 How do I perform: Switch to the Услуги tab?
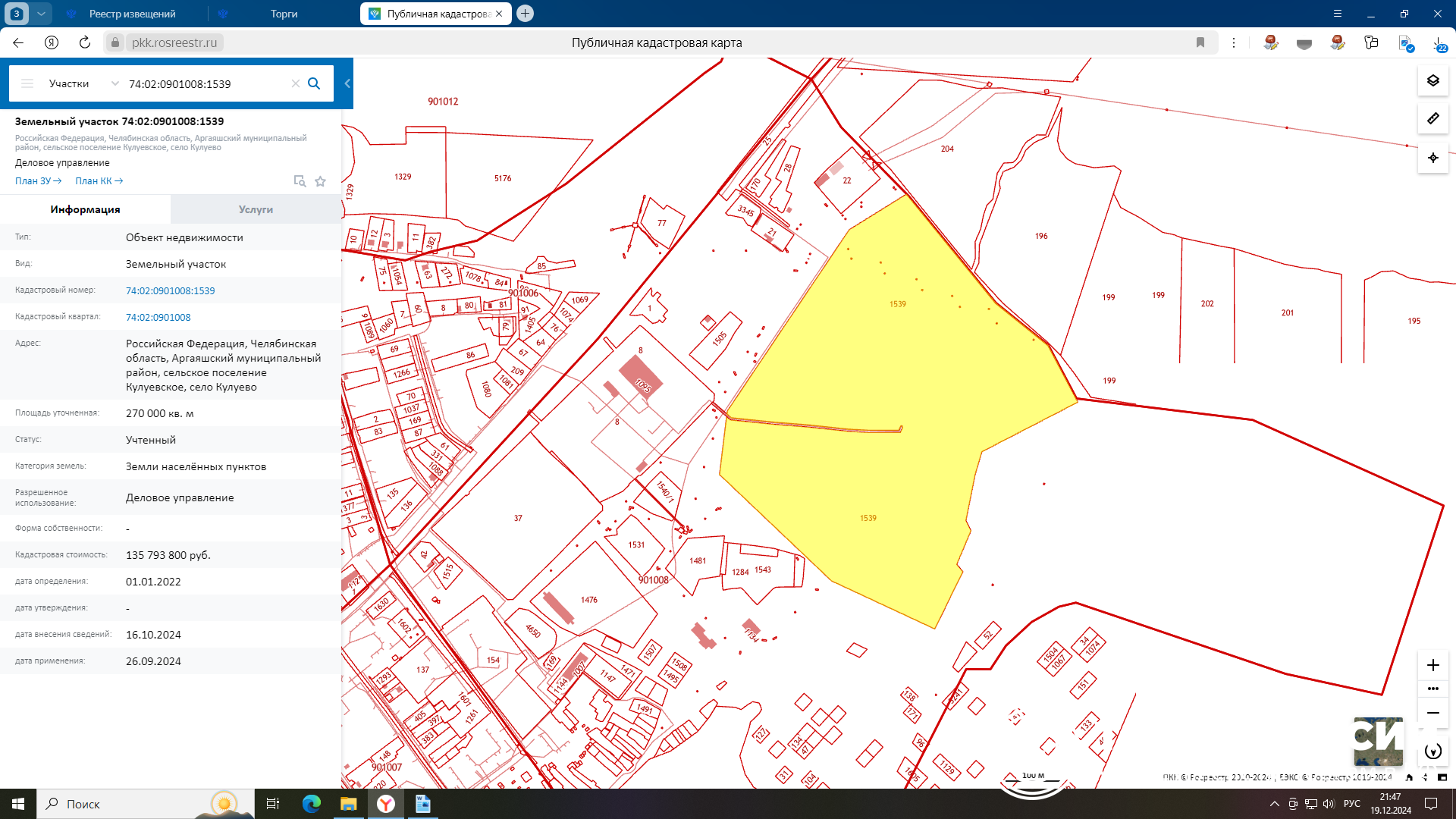click(256, 209)
